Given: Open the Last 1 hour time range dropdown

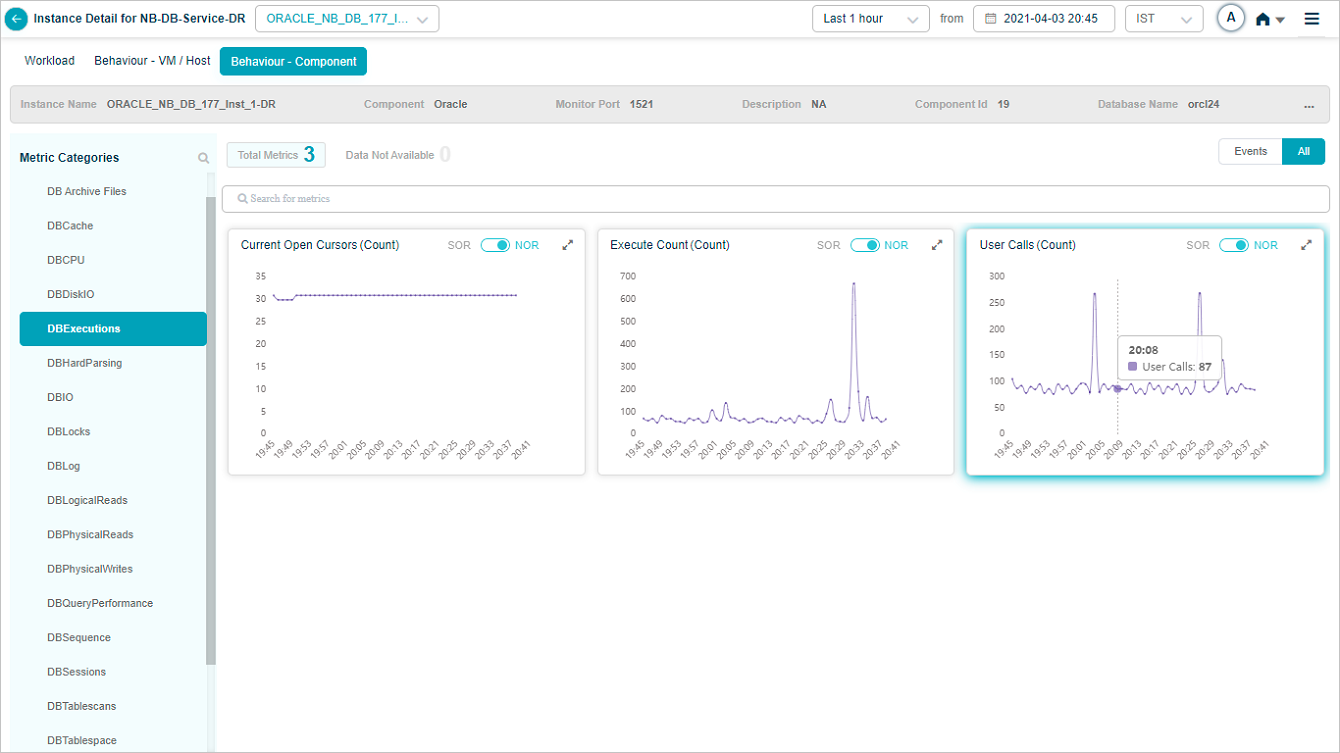Looking at the screenshot, I should (x=870, y=19).
